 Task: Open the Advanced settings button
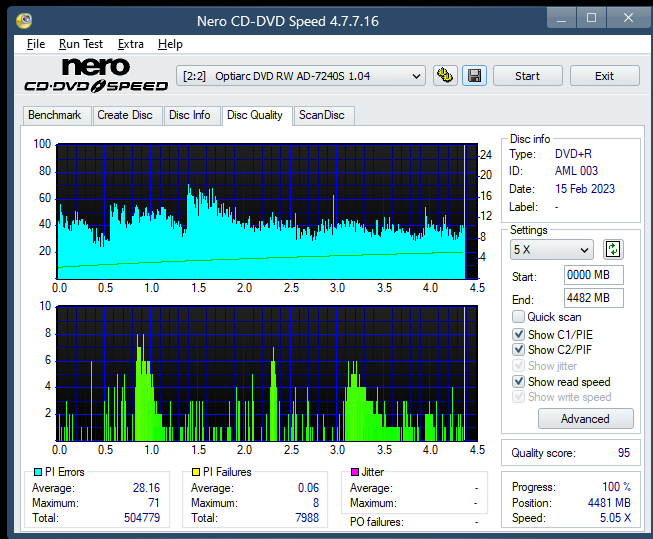point(585,419)
